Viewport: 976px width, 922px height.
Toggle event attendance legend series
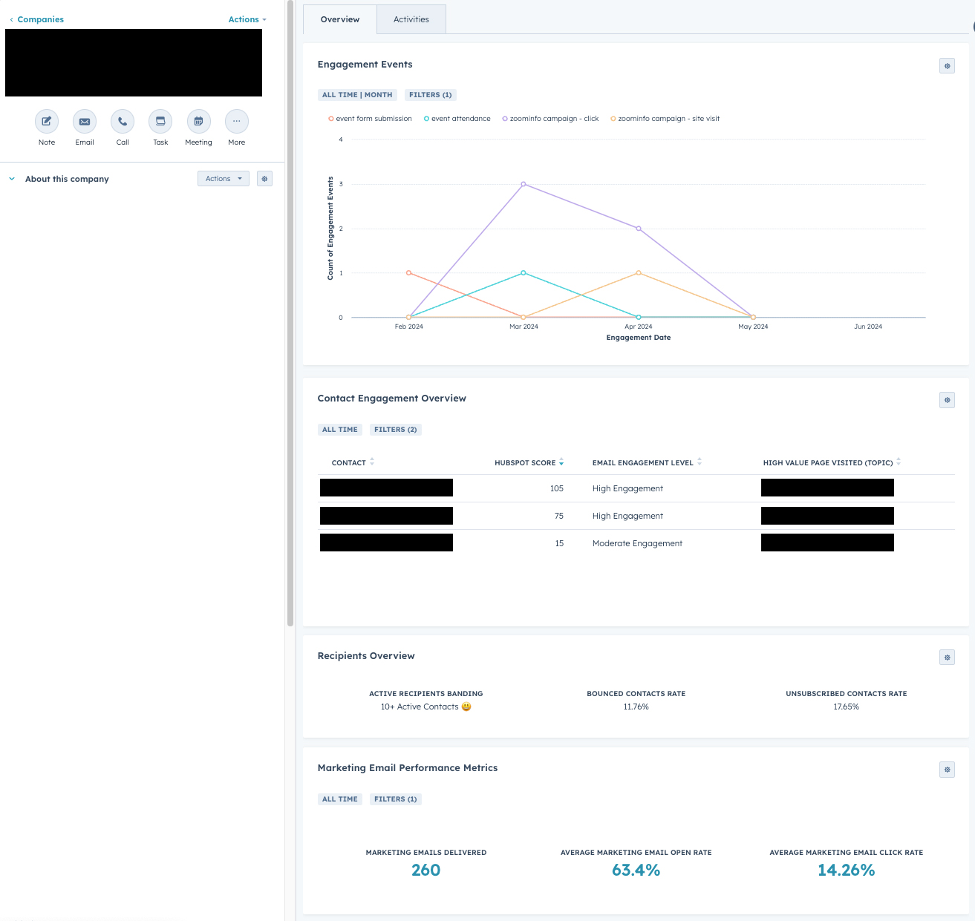click(x=457, y=118)
